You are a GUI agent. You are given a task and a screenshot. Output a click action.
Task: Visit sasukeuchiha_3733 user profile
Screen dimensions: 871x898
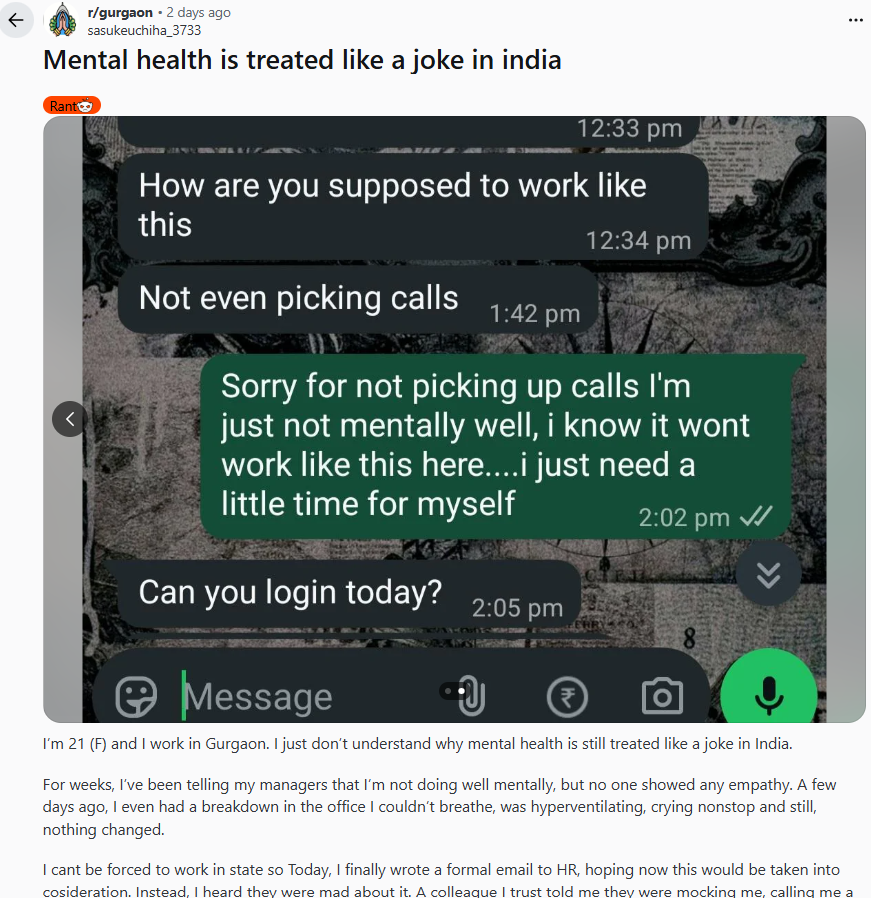click(x=144, y=30)
